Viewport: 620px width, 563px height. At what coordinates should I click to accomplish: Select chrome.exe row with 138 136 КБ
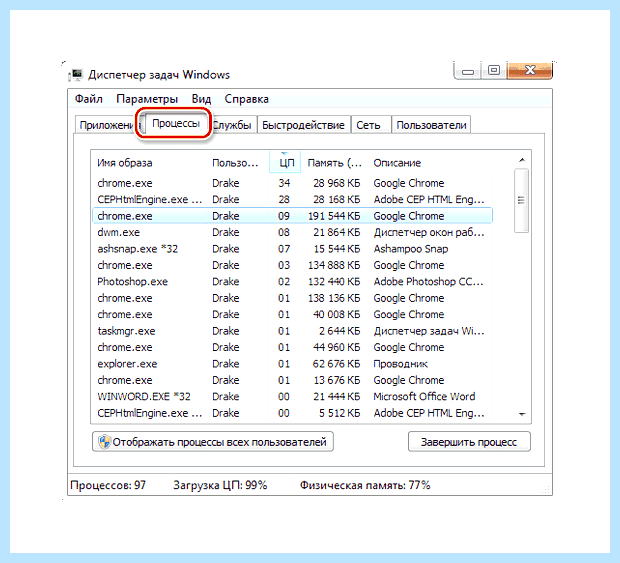[293, 298]
